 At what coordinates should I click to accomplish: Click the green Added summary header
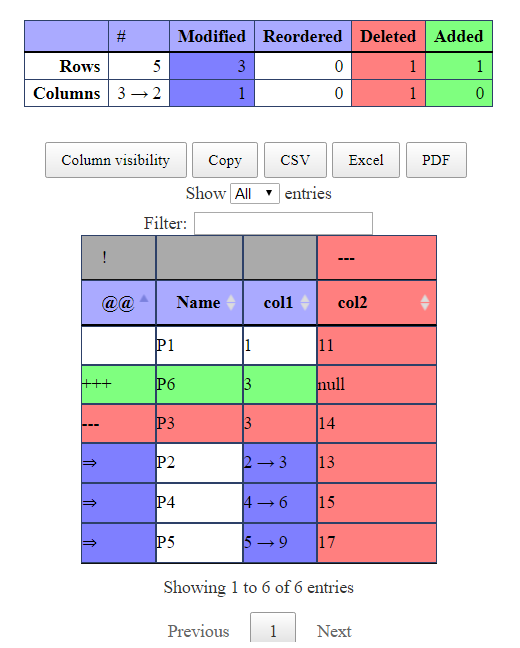coord(459,36)
